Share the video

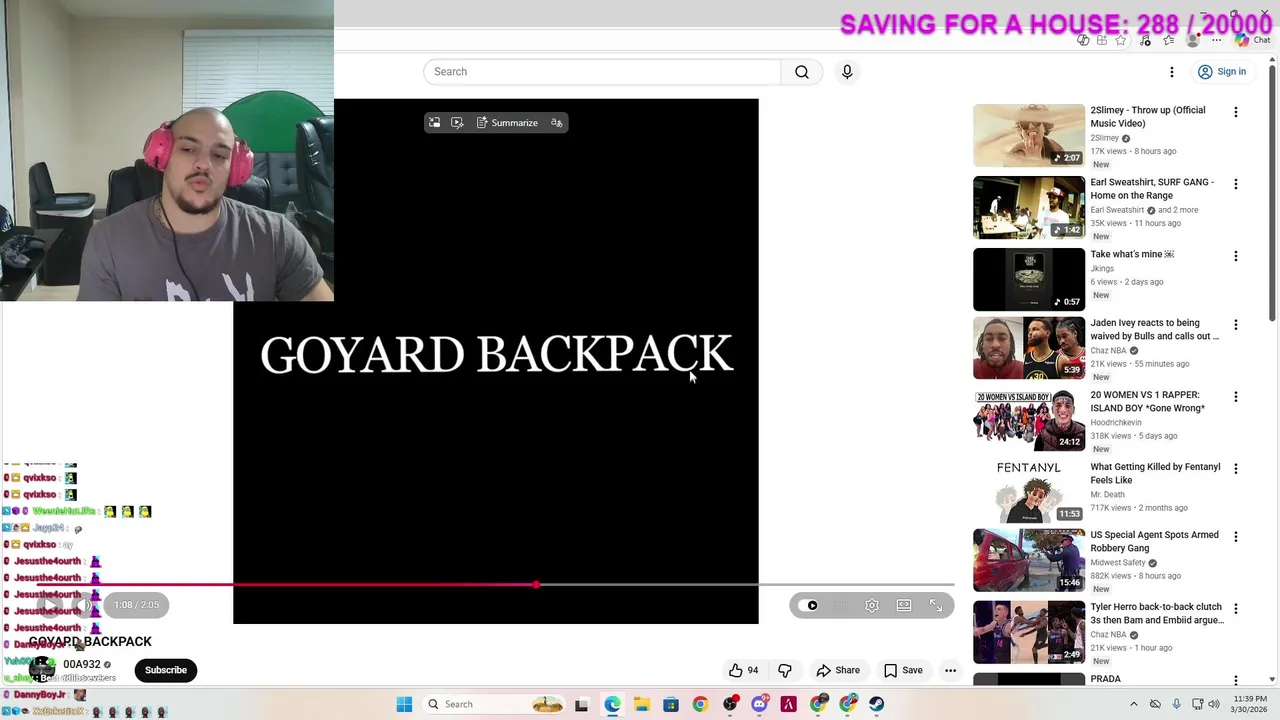point(838,670)
